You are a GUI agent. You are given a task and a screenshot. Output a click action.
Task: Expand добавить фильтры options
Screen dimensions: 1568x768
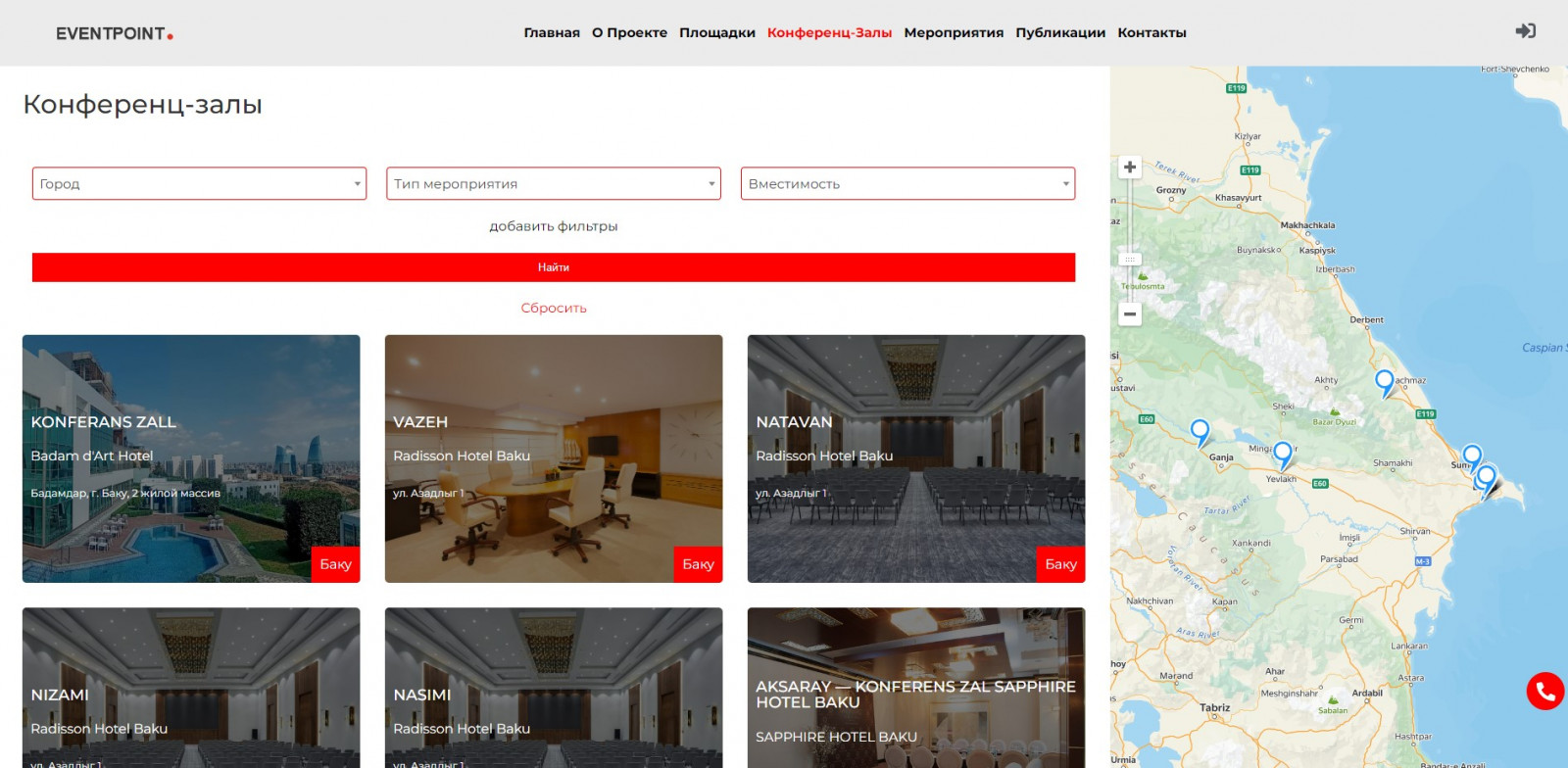point(554,226)
